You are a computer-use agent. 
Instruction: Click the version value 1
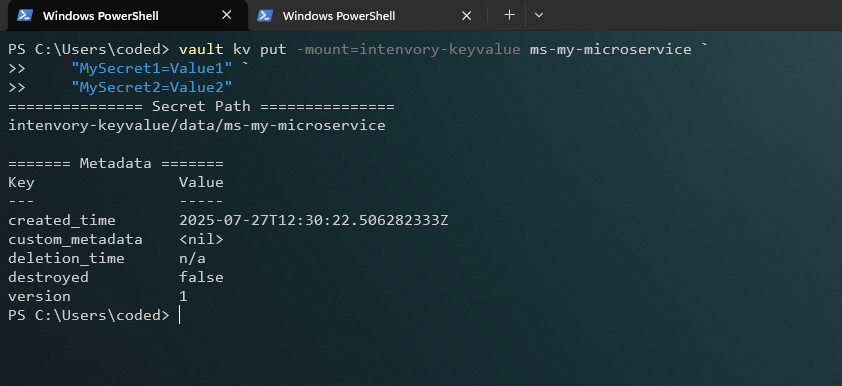point(183,296)
